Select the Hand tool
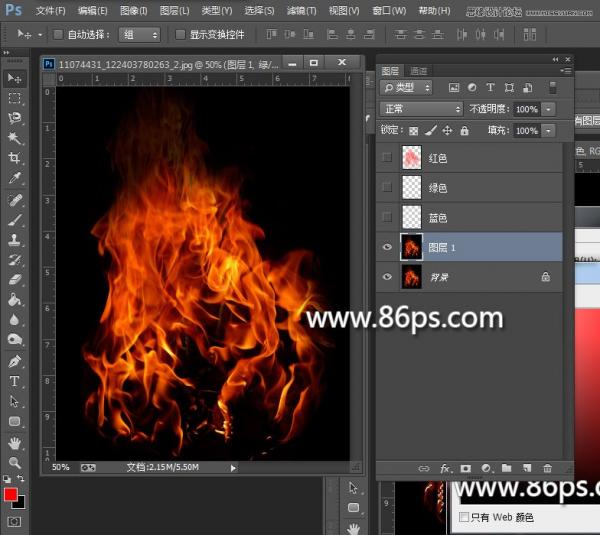 point(15,443)
